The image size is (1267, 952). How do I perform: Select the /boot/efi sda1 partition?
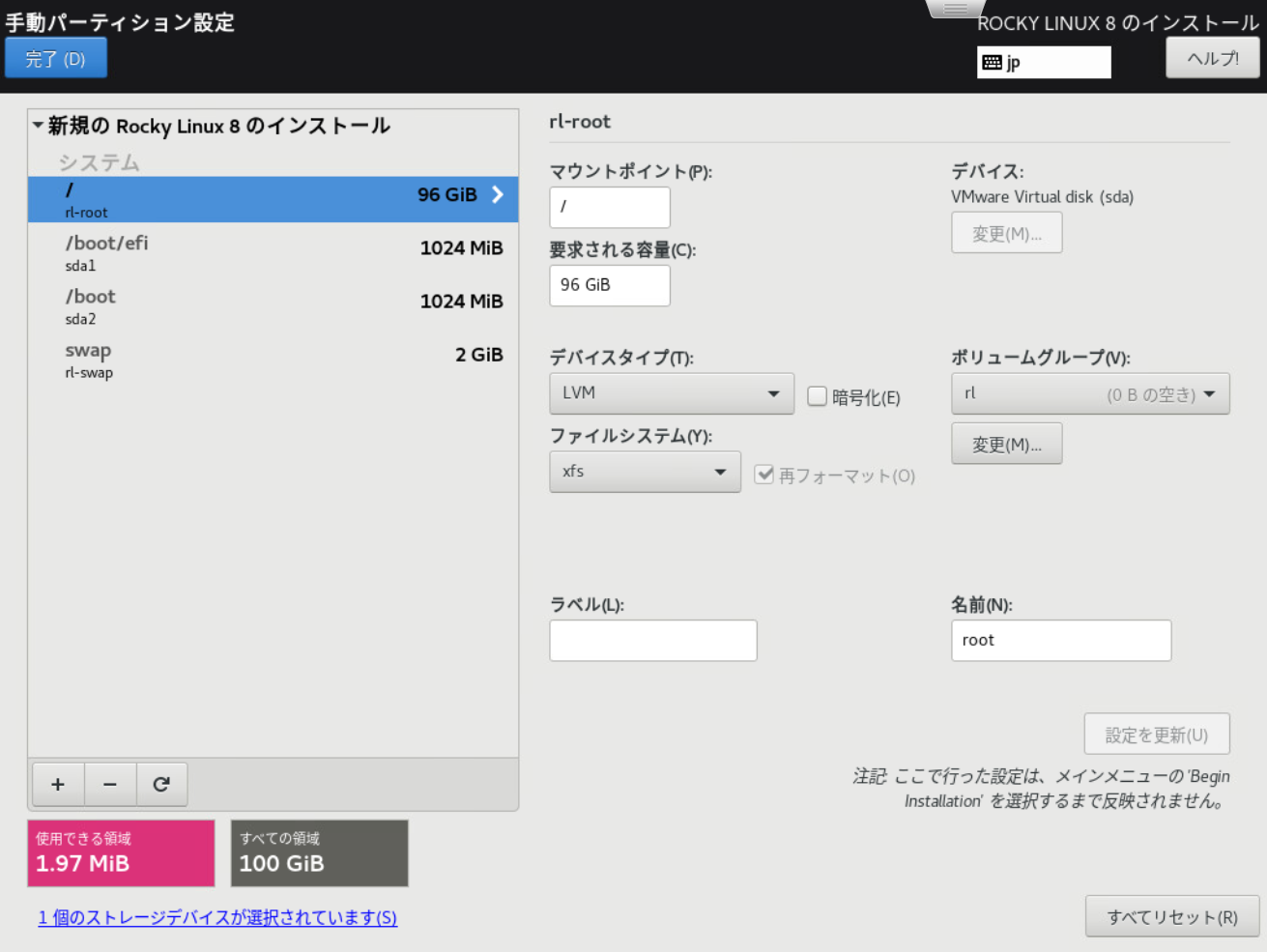273,251
